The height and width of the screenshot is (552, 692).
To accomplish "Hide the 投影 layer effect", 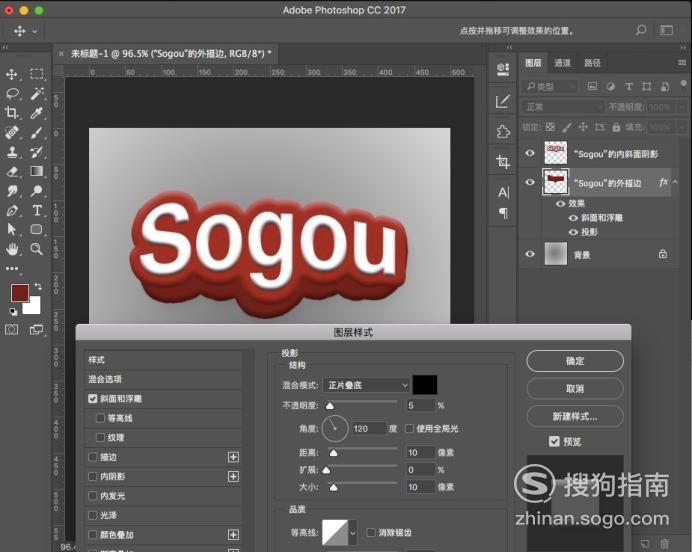I will pyautogui.click(x=573, y=232).
